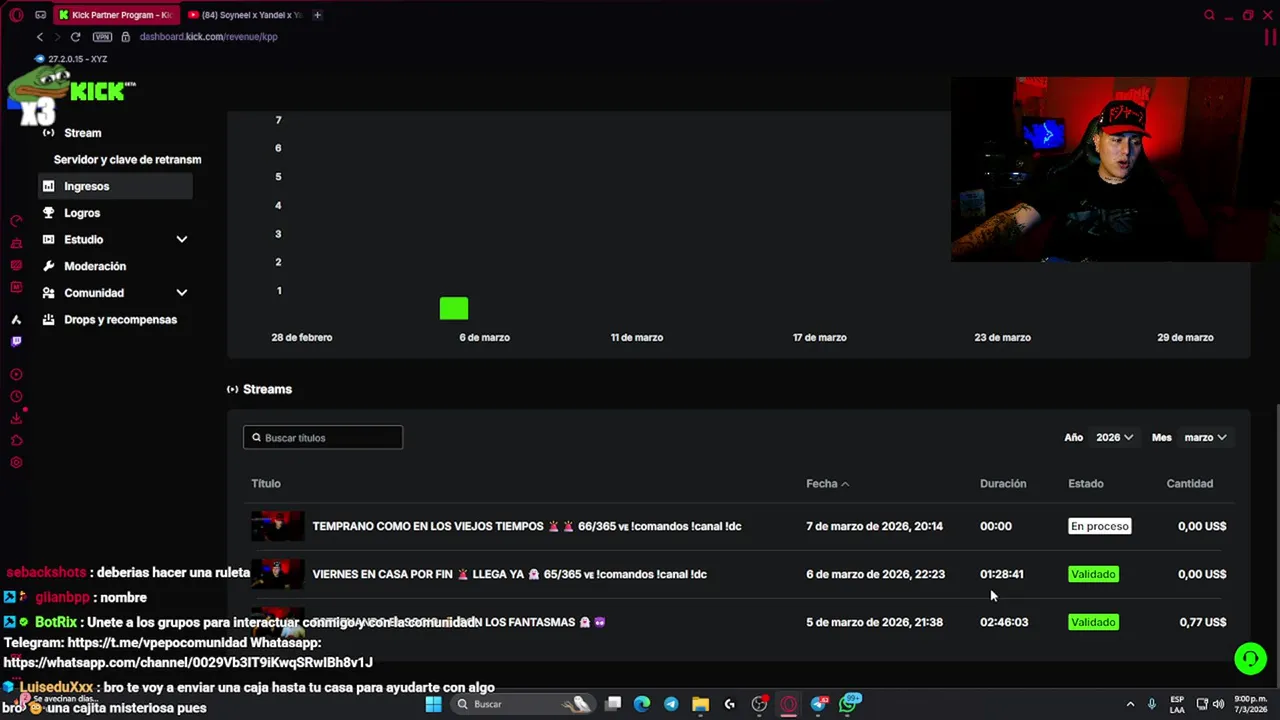Click the browser back arrow

pyautogui.click(x=40, y=37)
